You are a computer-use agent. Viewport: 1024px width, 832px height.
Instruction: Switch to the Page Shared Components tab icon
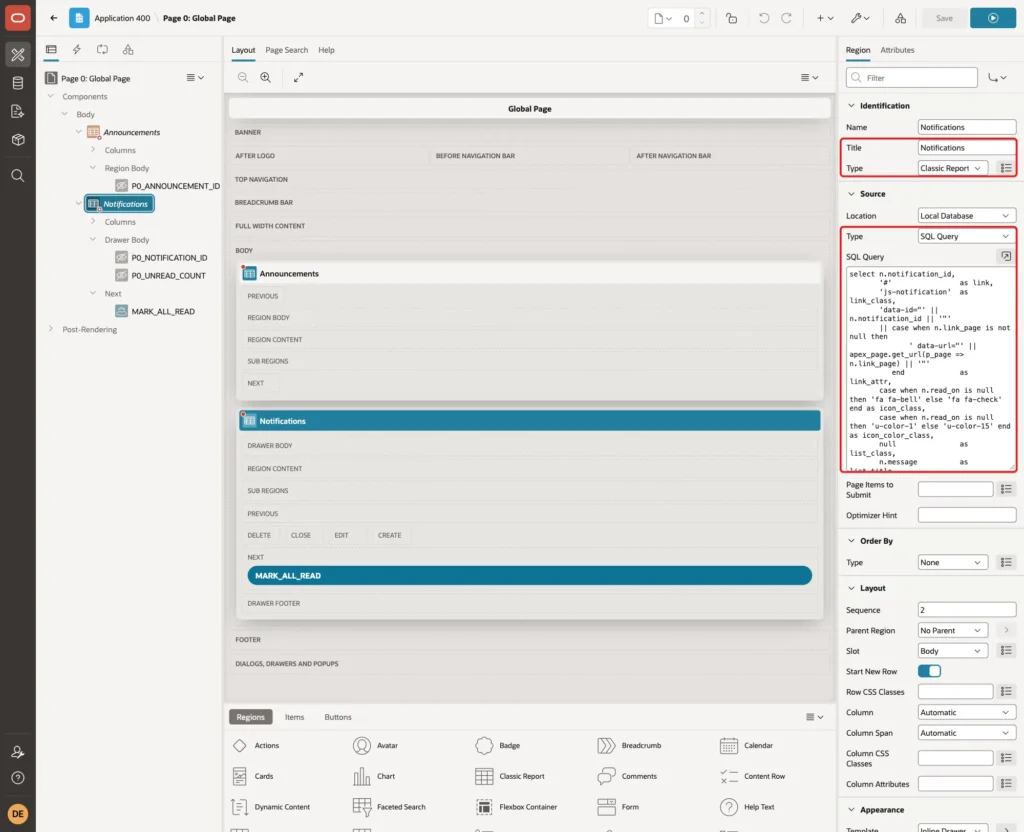coord(128,50)
